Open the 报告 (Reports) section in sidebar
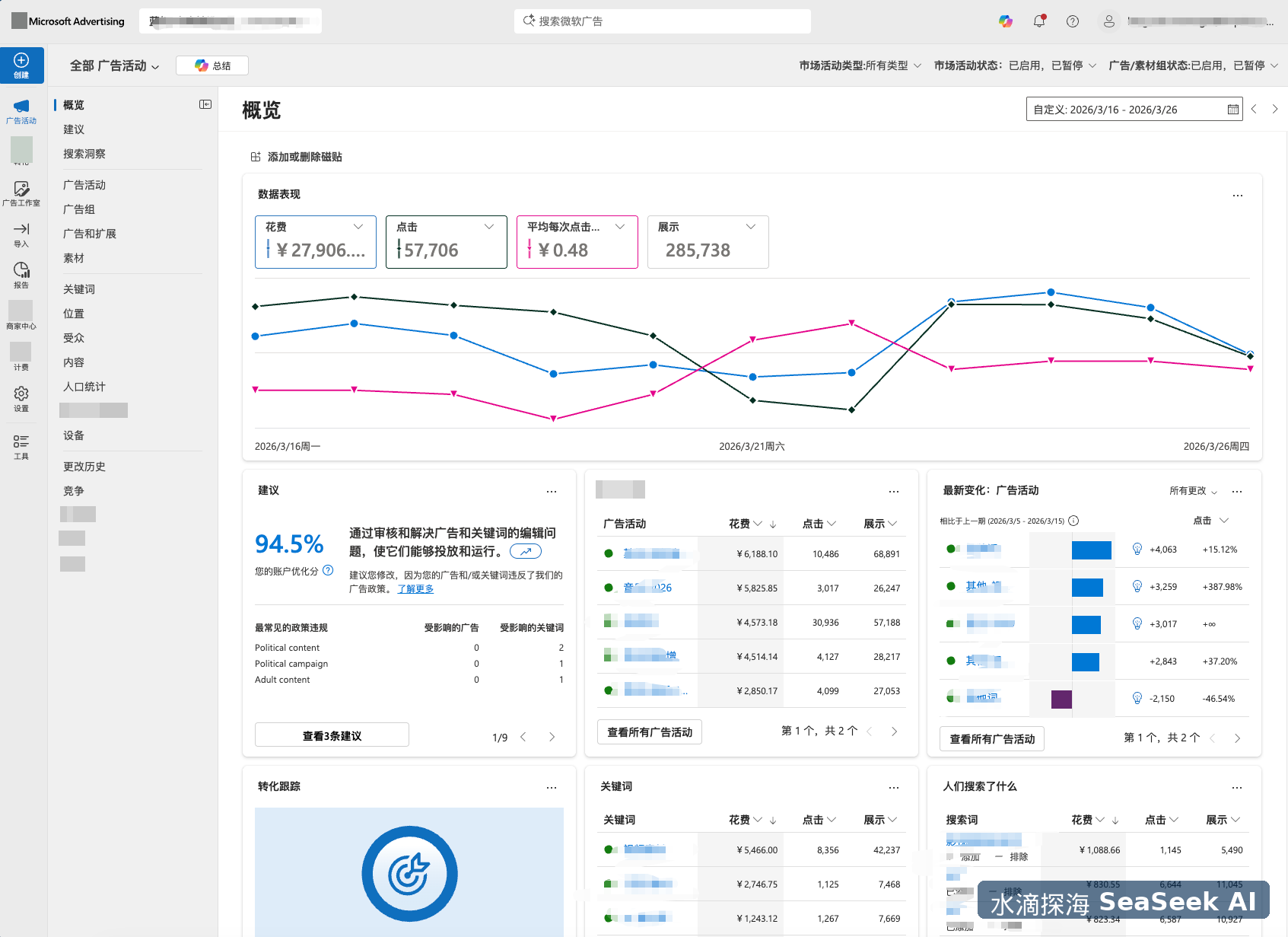The image size is (1288, 937). click(21, 272)
